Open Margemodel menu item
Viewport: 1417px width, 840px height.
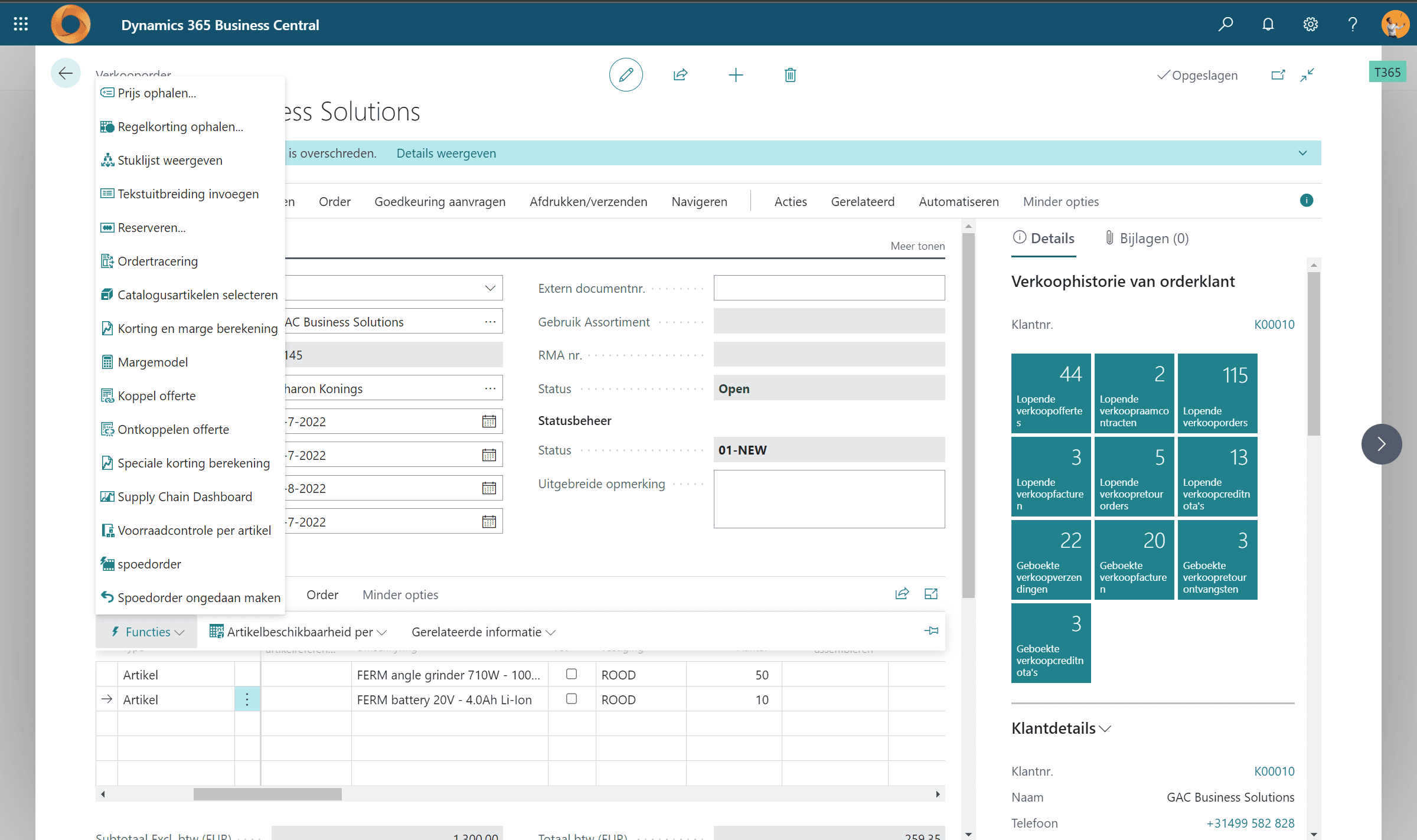190,362
